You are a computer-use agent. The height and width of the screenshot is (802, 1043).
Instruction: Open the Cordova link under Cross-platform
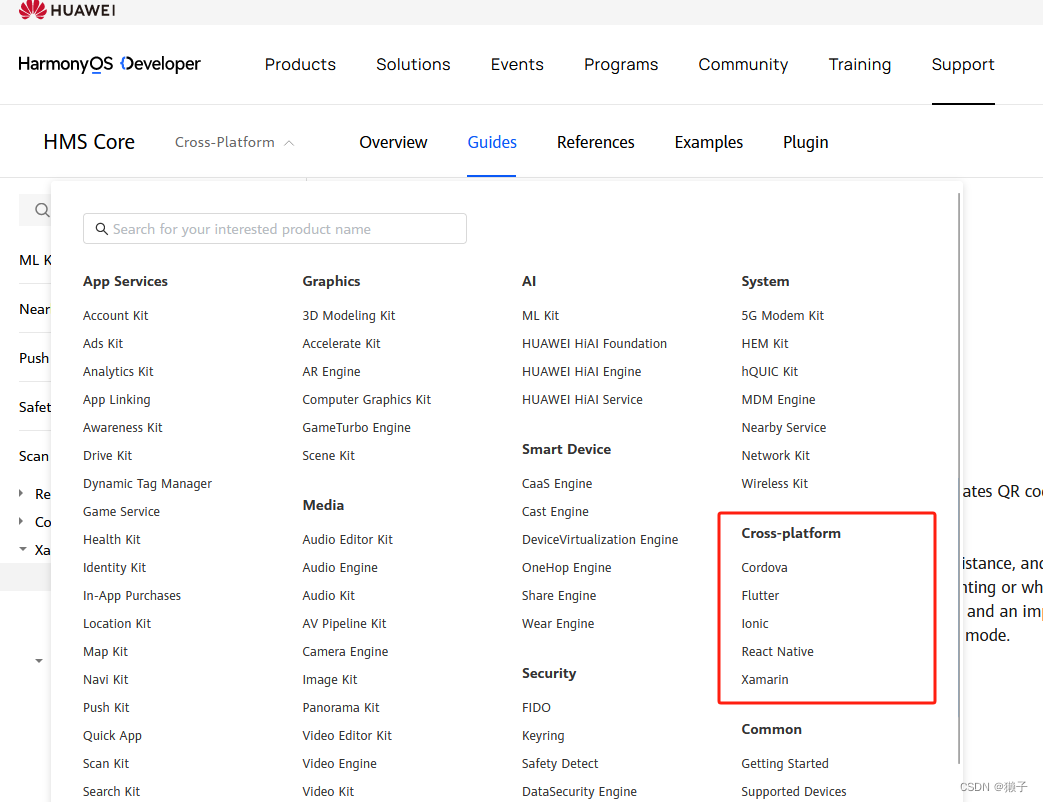763,567
